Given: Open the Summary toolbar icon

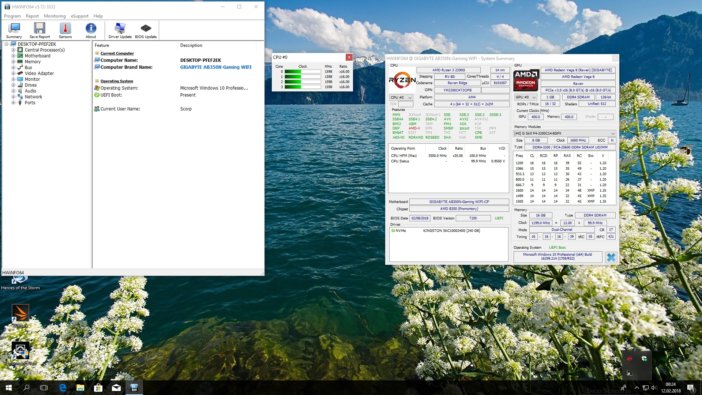Looking at the screenshot, I should 14,30.
